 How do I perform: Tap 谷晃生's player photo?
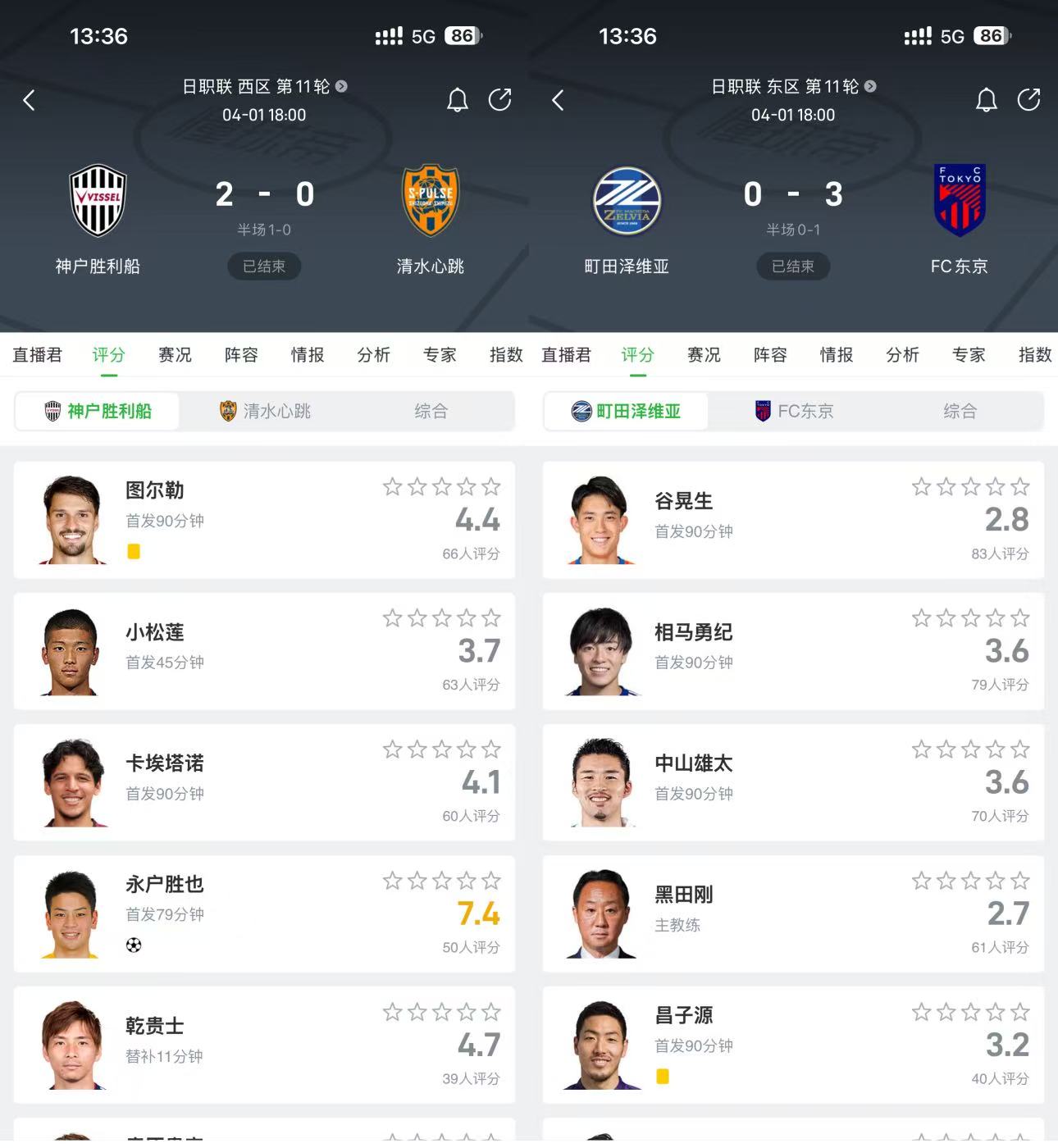(x=600, y=520)
